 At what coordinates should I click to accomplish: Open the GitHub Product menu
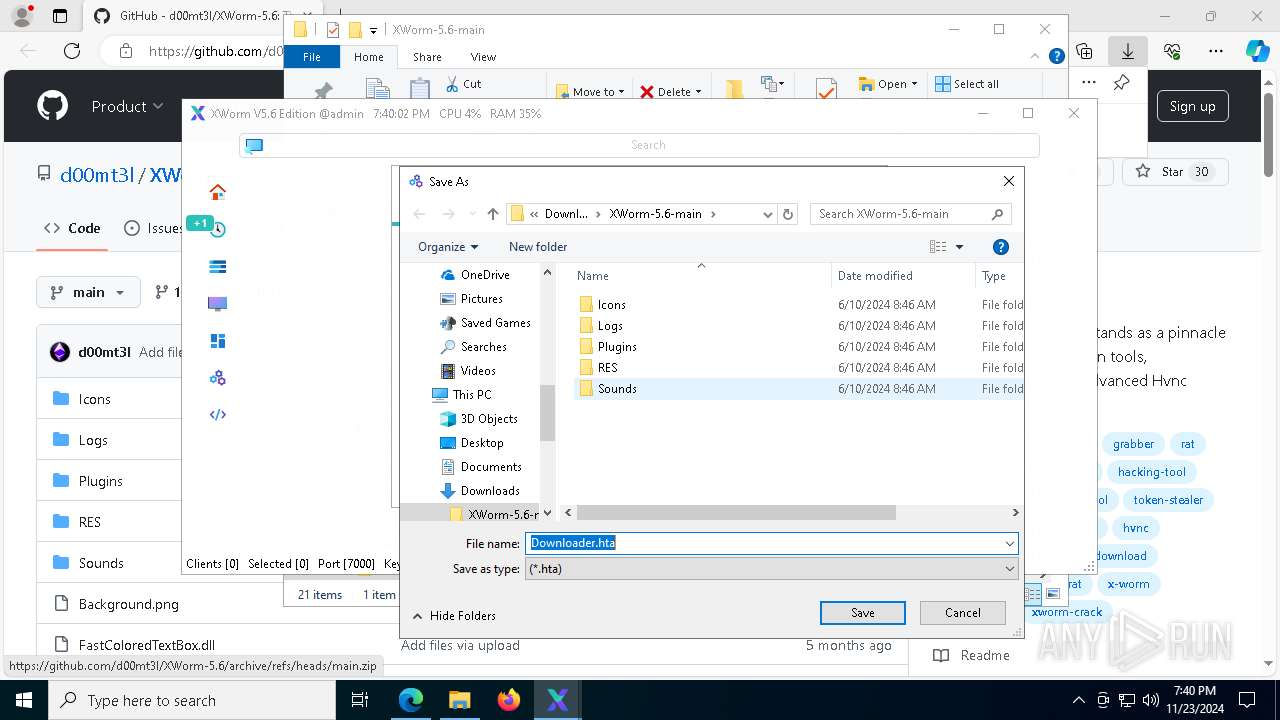point(127,106)
